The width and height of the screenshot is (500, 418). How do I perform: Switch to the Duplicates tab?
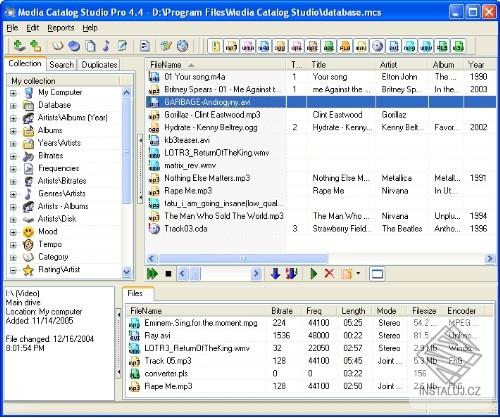click(99, 65)
